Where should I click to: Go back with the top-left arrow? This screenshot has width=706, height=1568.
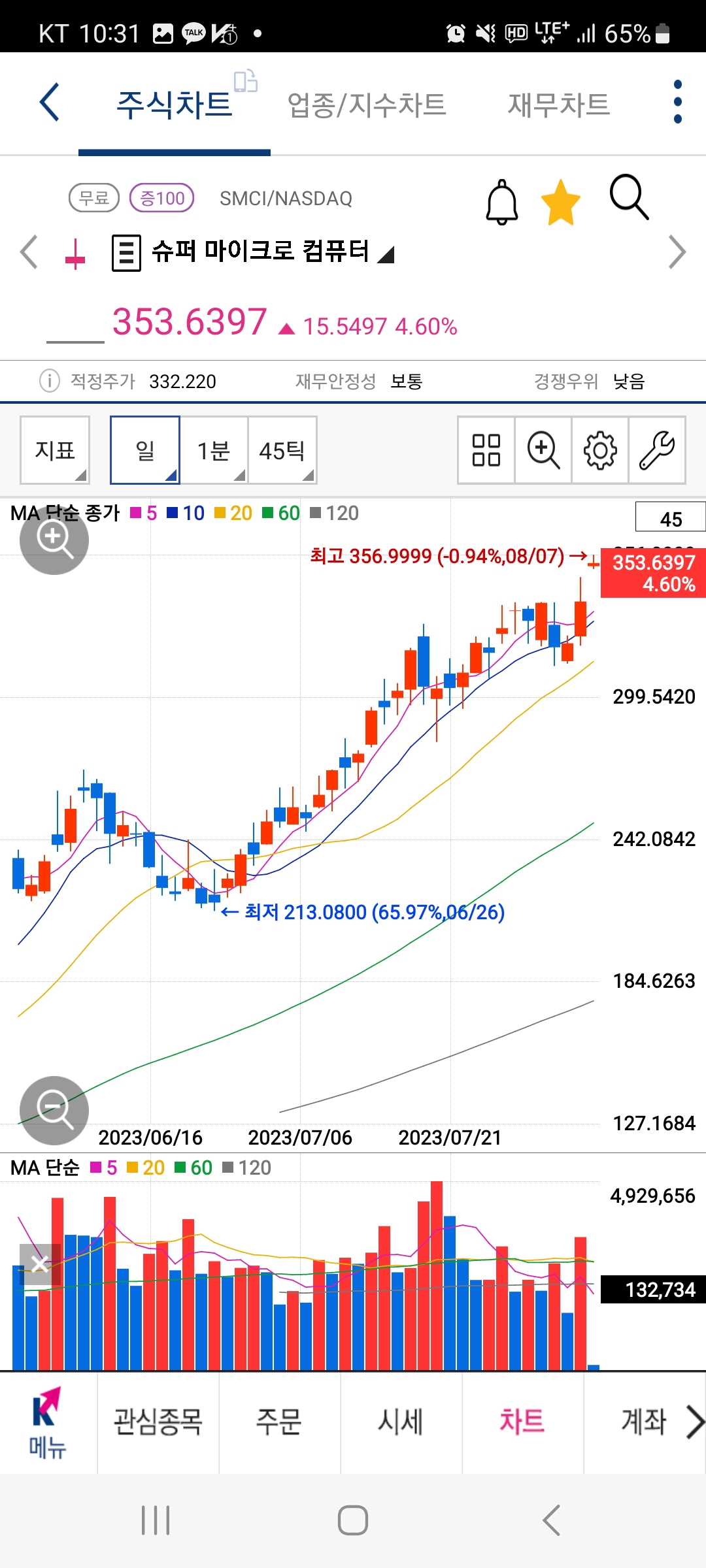(49, 102)
